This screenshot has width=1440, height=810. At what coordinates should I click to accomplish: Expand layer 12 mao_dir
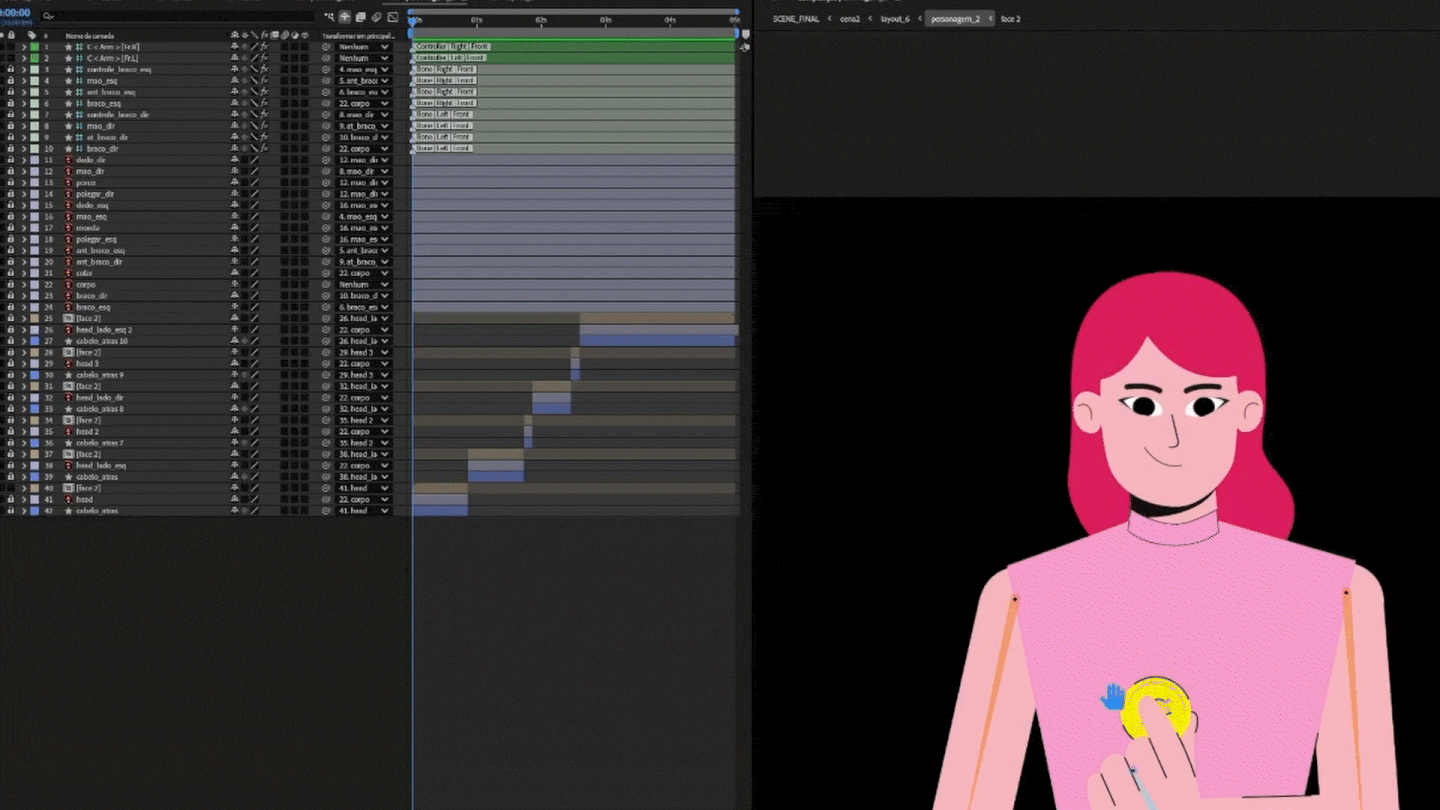(24, 171)
